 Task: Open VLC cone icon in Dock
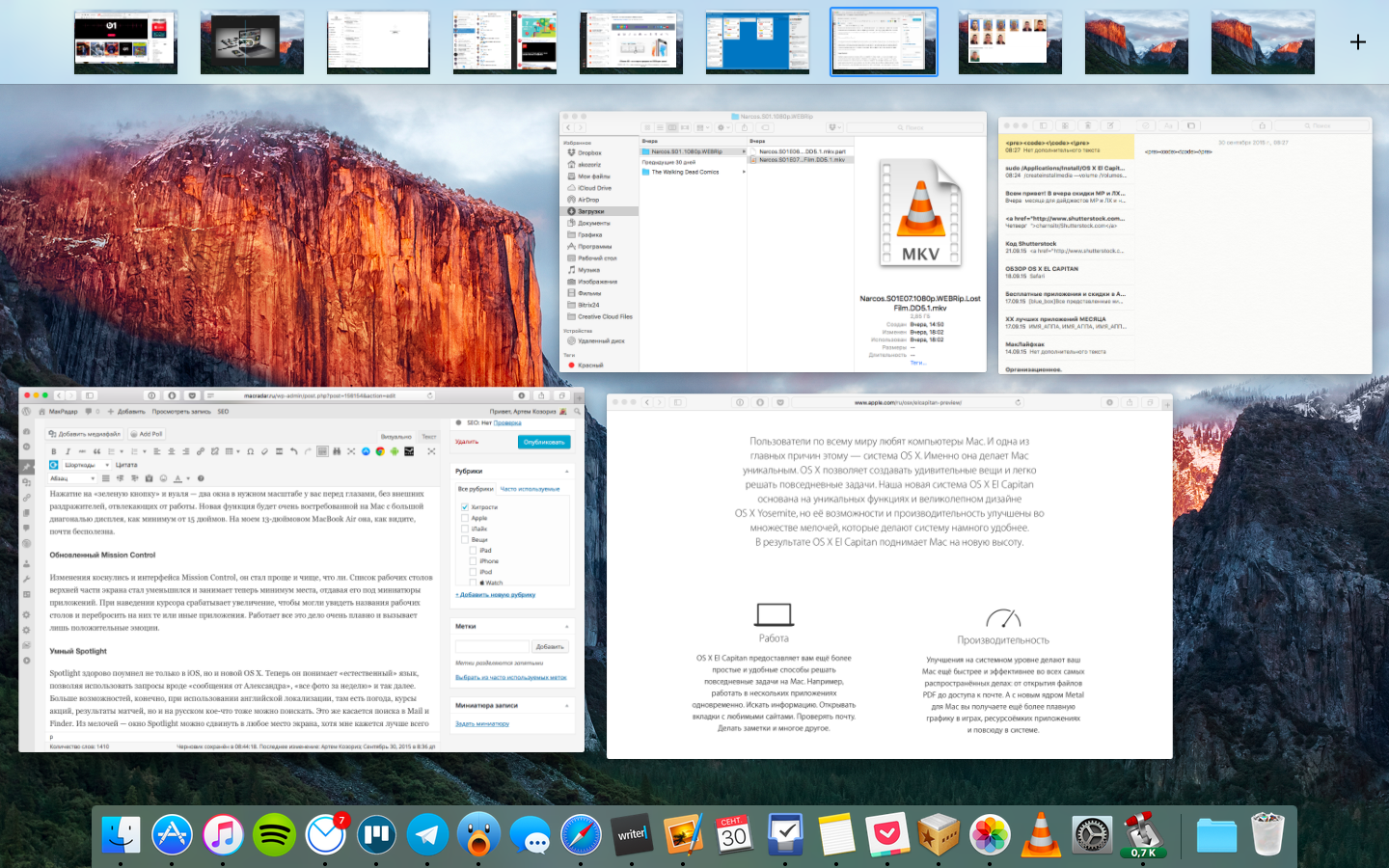(1041, 834)
